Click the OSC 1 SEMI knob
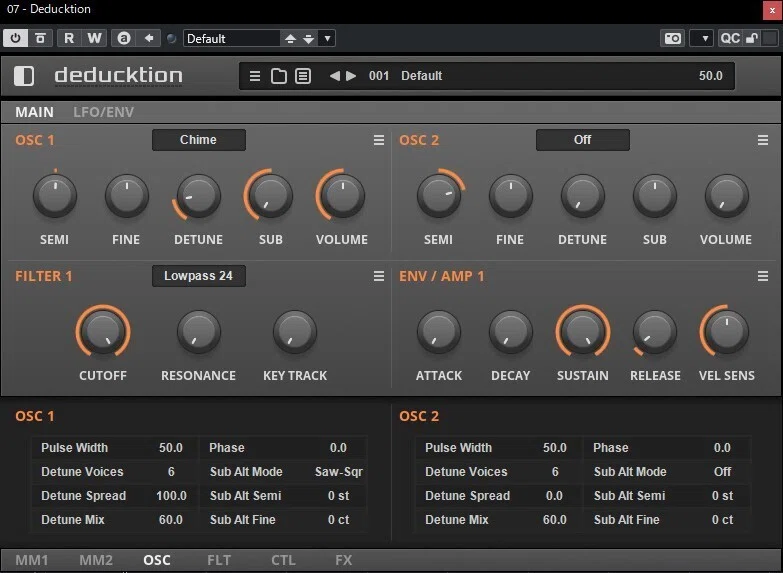783x573 pixels. point(55,196)
